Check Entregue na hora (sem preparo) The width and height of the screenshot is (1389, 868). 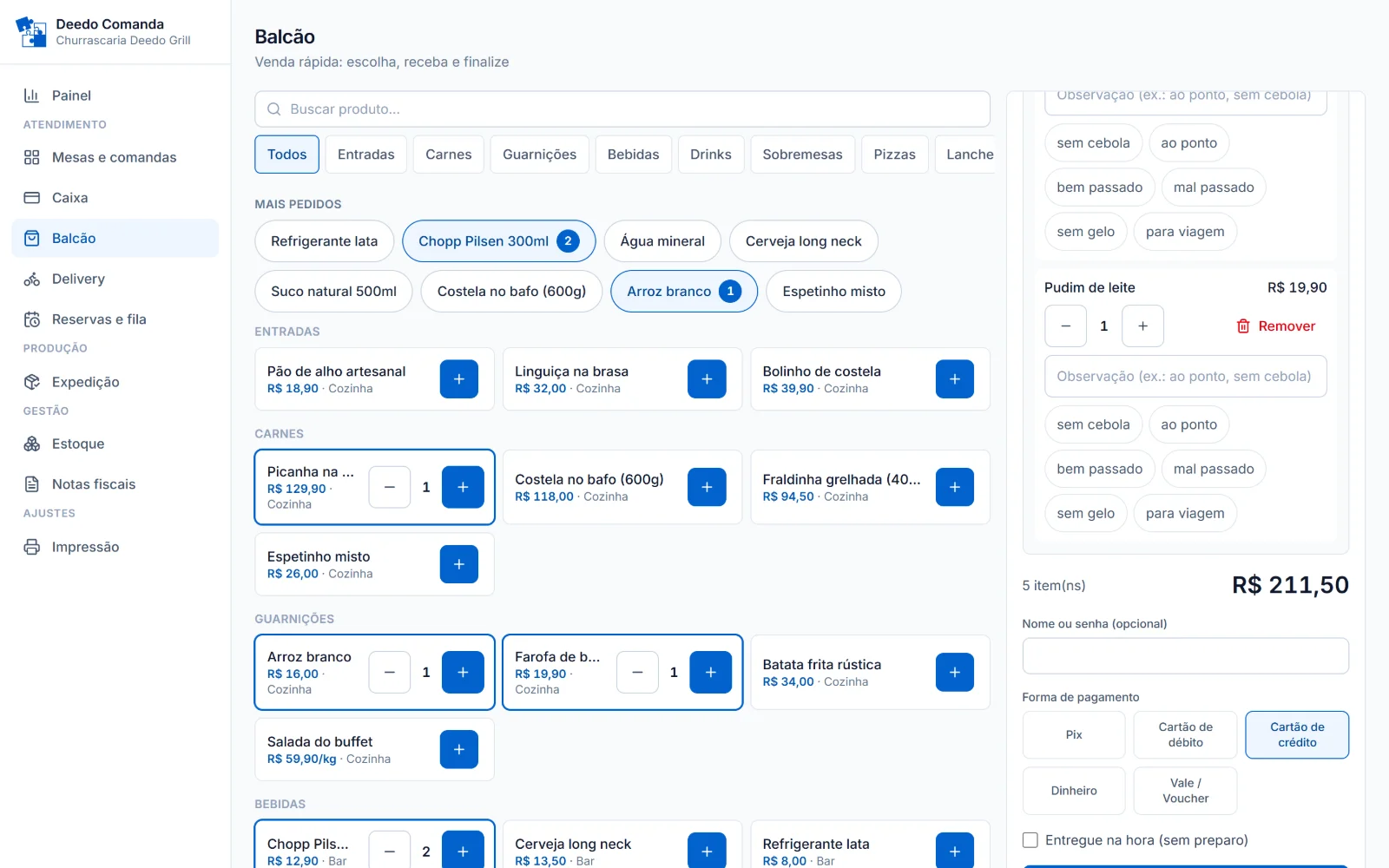[1030, 840]
